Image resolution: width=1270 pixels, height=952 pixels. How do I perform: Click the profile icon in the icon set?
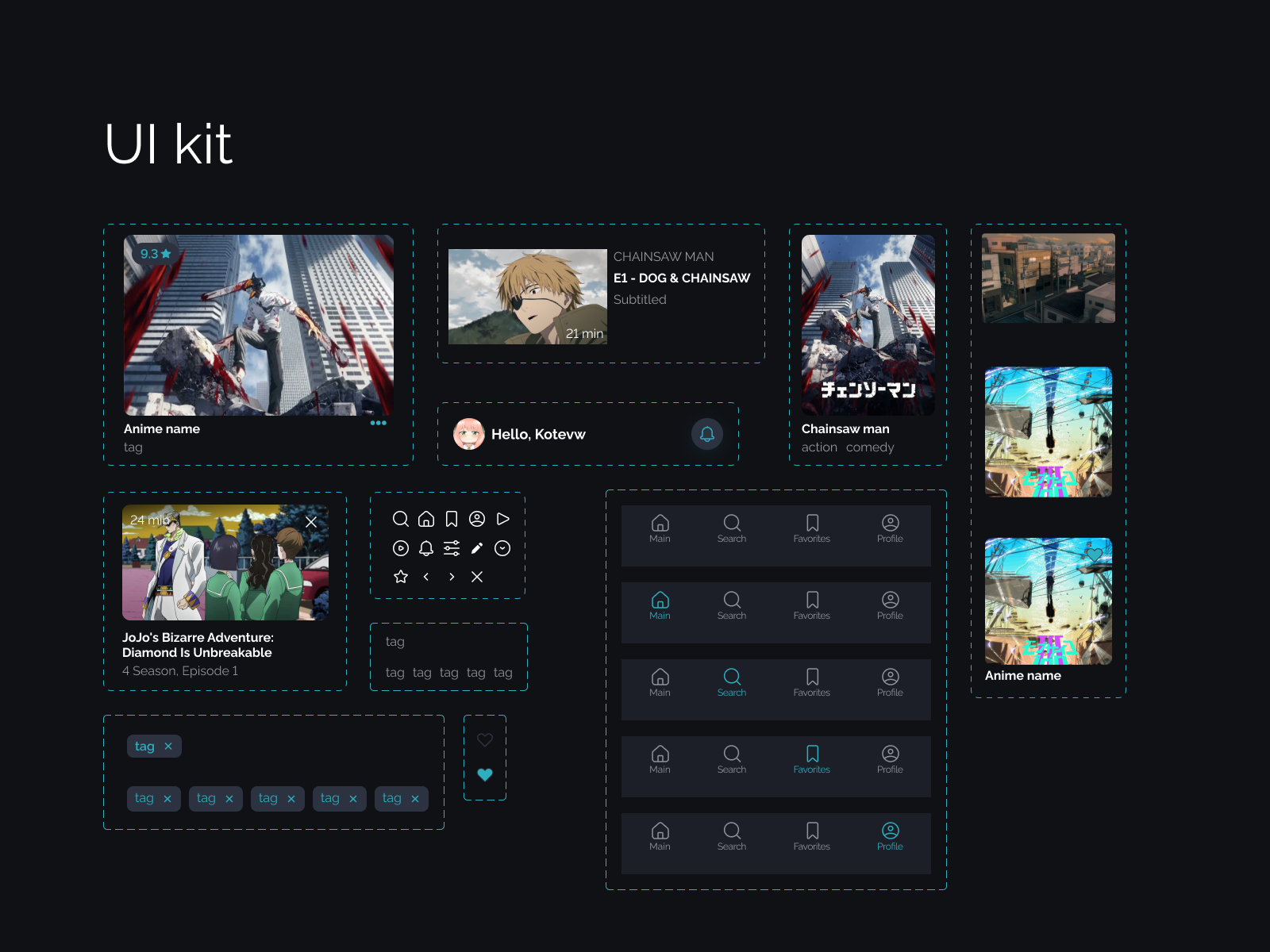[477, 519]
